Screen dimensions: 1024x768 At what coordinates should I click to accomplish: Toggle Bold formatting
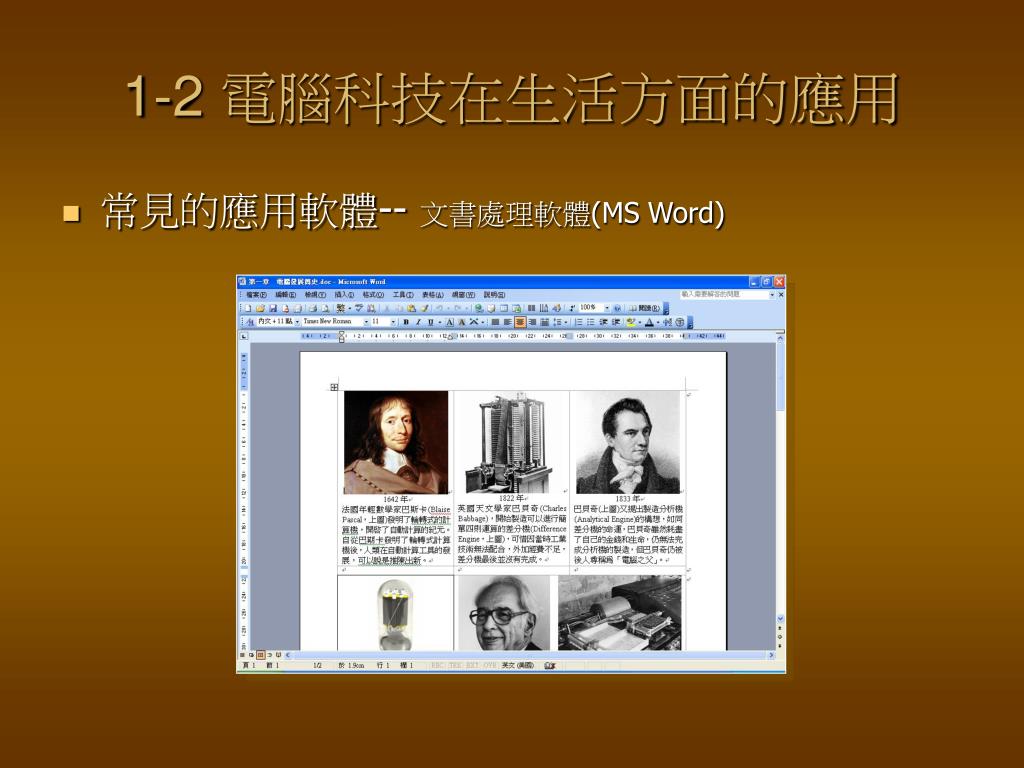tap(406, 322)
